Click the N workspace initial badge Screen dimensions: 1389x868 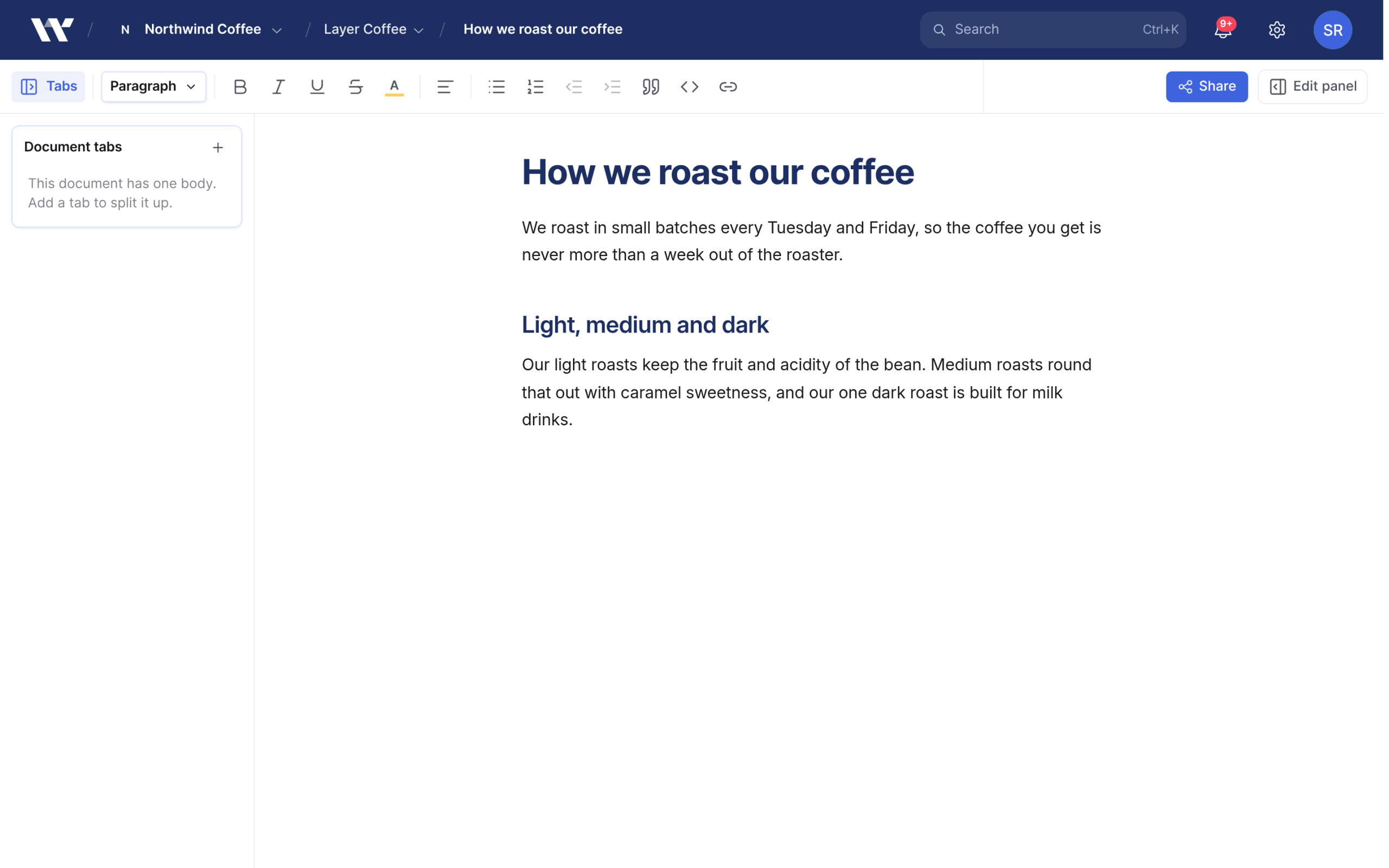125,29
